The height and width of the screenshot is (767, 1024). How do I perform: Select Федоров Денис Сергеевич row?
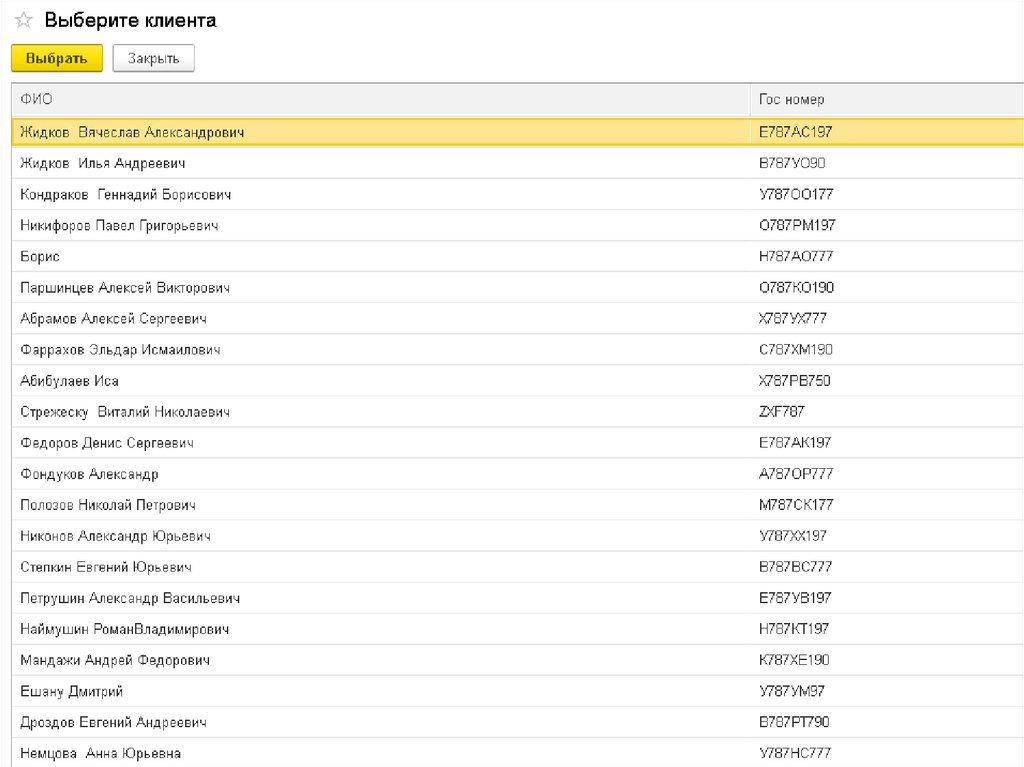pyautogui.click(x=107, y=443)
